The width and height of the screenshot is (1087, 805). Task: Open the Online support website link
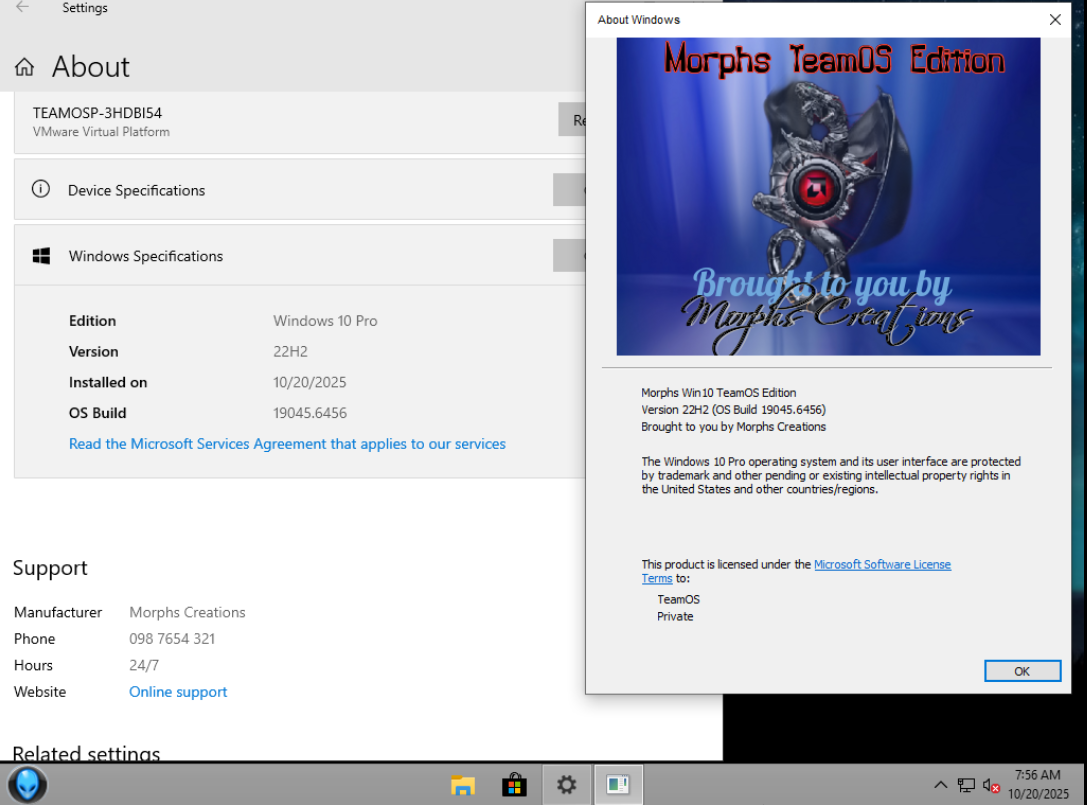pos(178,692)
